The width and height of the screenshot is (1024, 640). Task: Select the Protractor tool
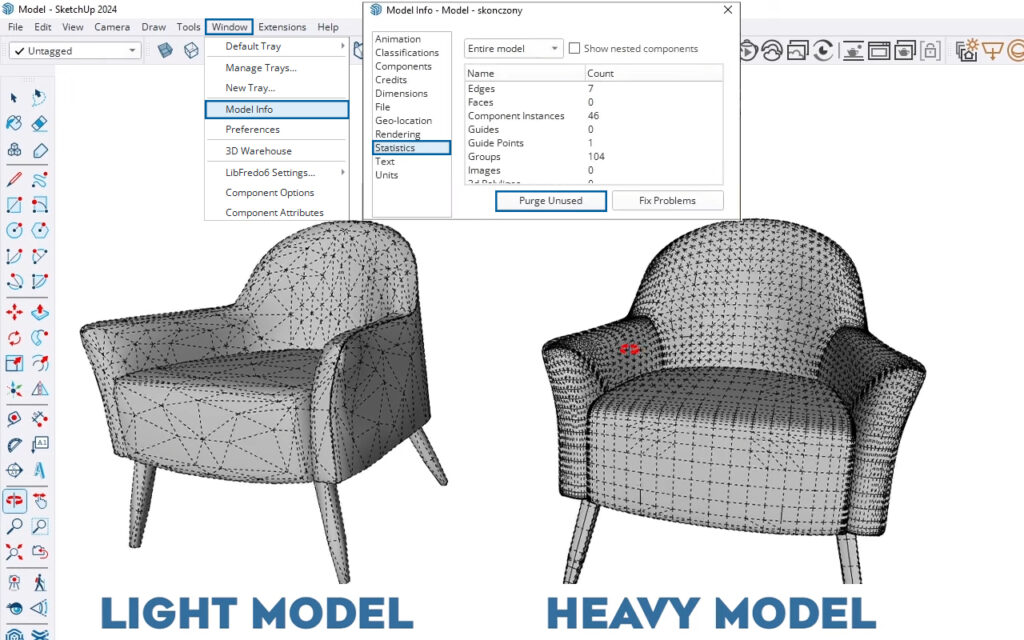14,445
